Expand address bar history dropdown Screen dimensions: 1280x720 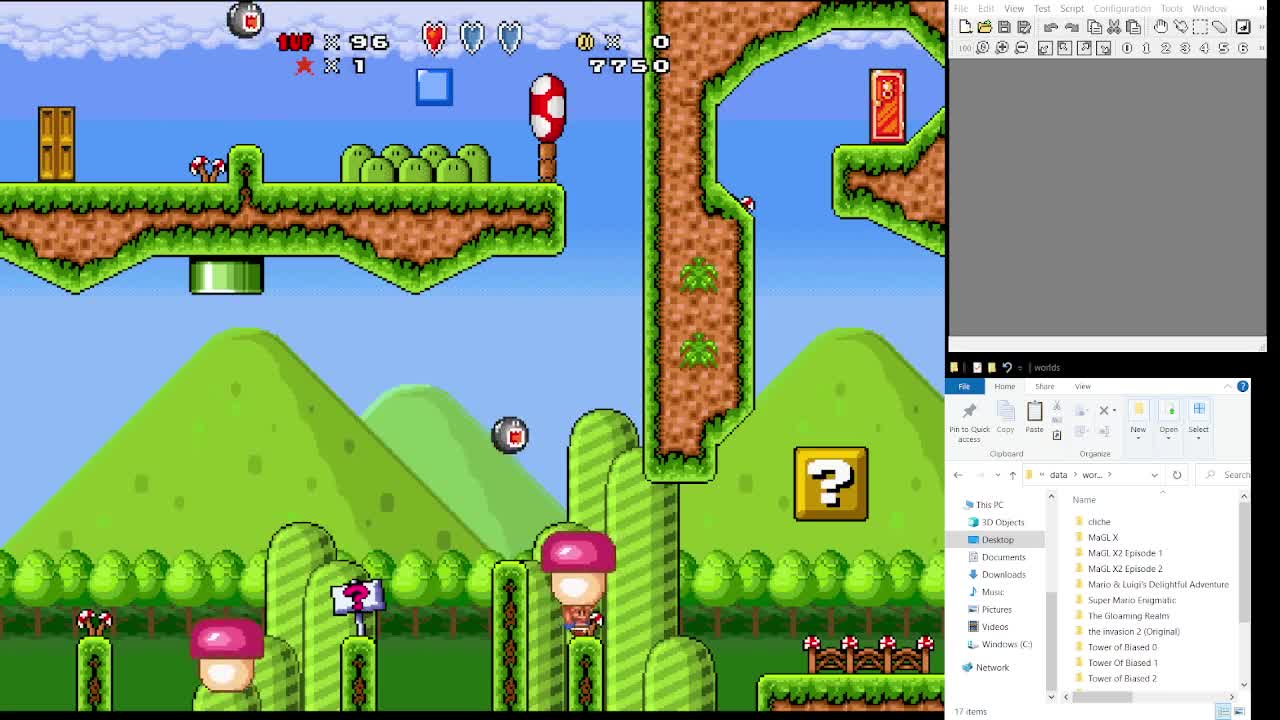(x=1154, y=475)
